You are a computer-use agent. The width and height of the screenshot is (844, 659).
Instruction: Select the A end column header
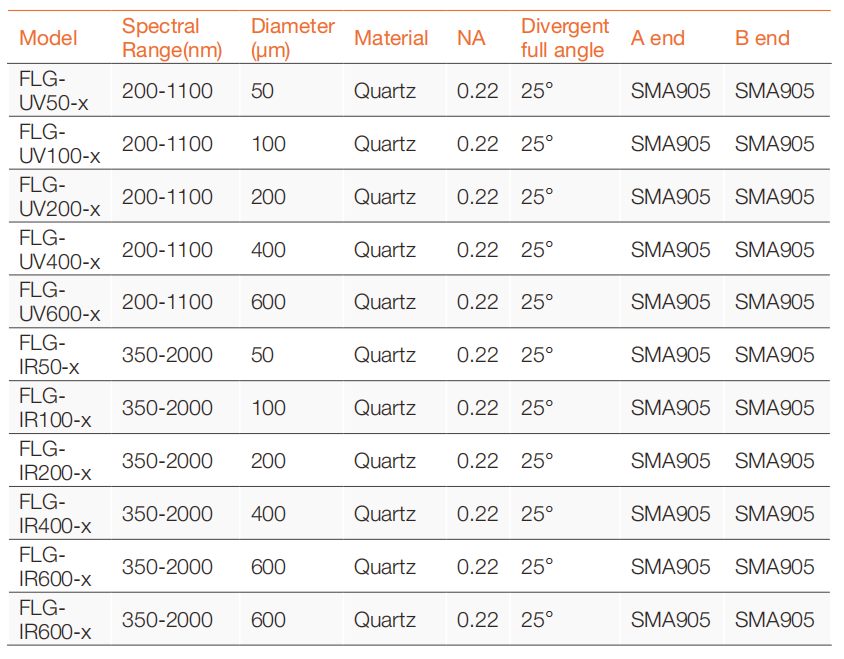point(658,39)
